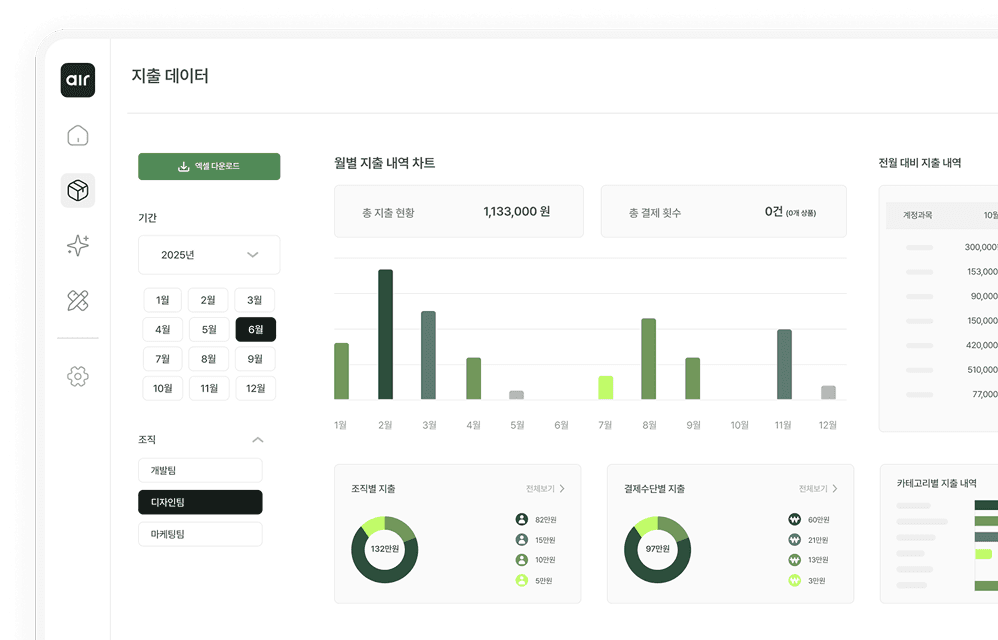Open the 2025년 year dropdown
This screenshot has height=640, width=998.
click(209, 255)
